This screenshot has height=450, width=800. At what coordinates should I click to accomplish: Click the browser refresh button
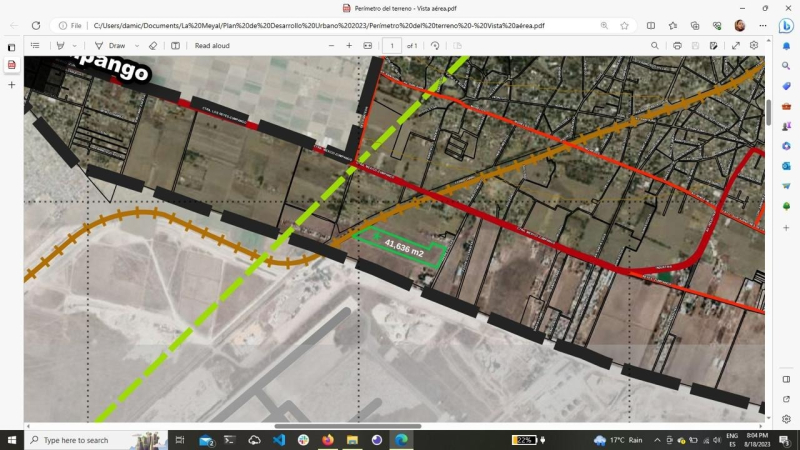[36, 26]
